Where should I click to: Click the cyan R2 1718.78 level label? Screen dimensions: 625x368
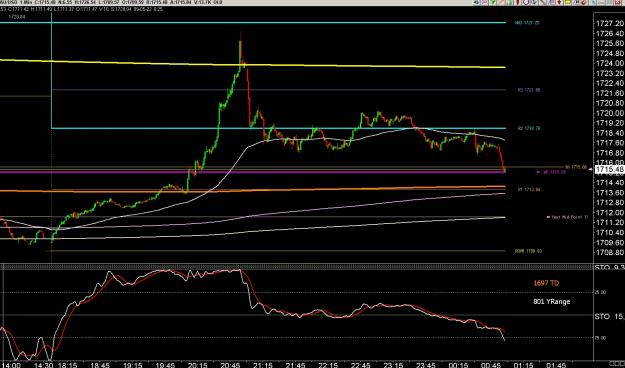(529, 128)
